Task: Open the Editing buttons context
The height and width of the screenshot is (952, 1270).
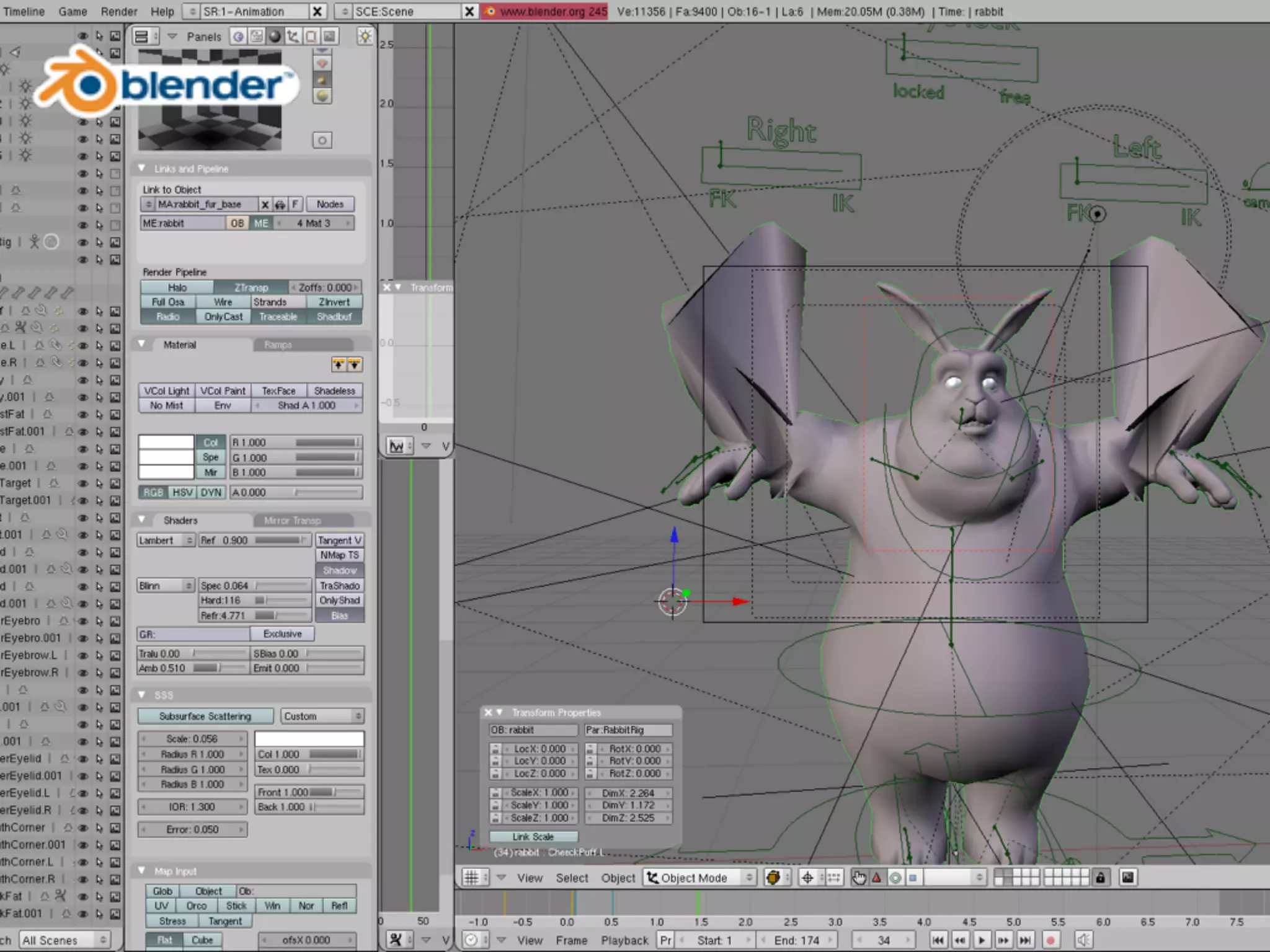Action: [x=311, y=37]
